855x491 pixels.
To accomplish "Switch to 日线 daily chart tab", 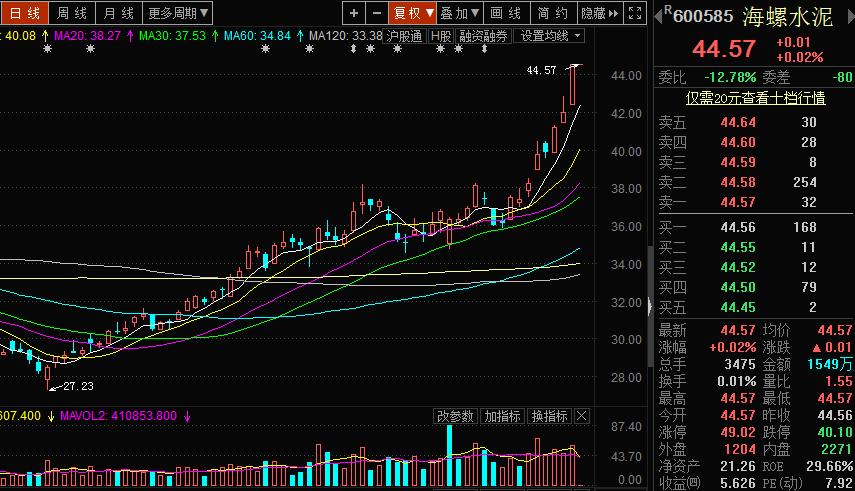I will point(24,13).
